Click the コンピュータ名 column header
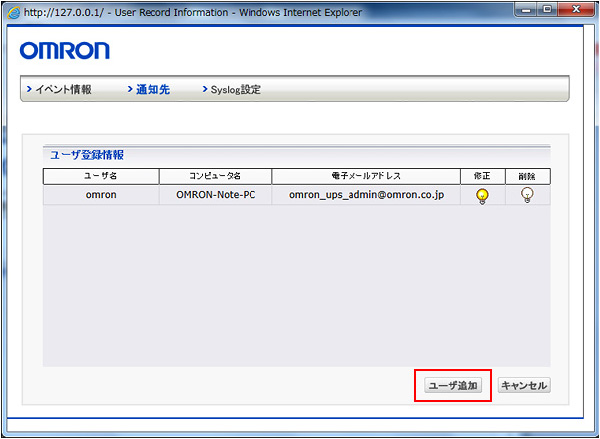The height and width of the screenshot is (439, 600). tap(215, 176)
